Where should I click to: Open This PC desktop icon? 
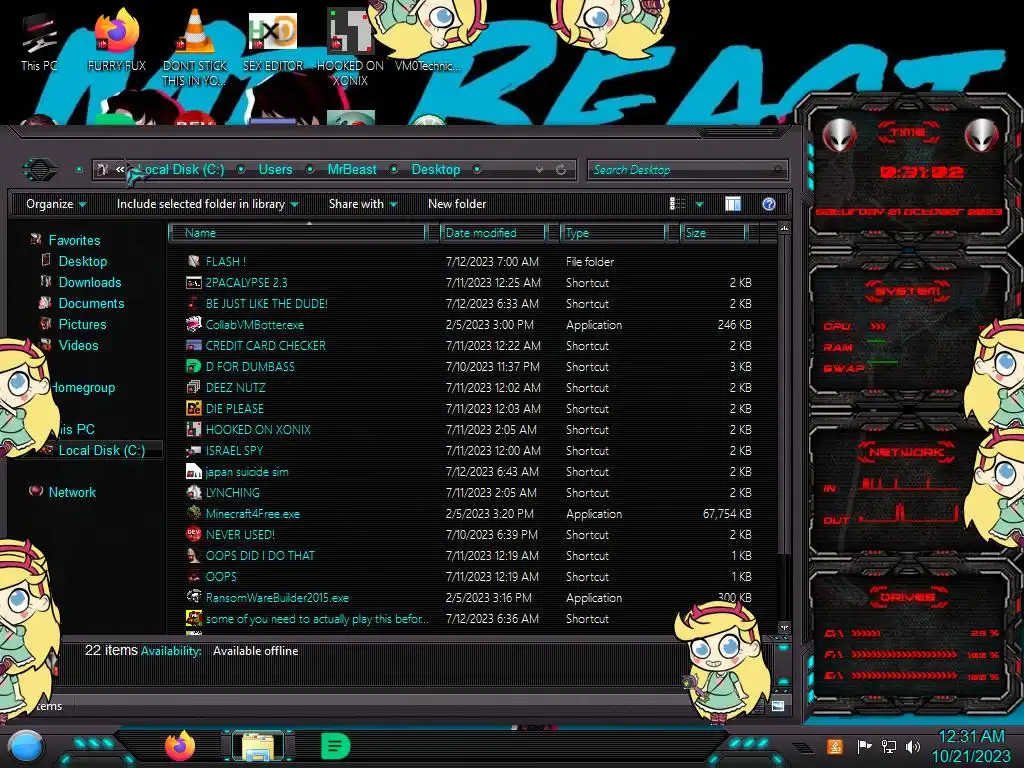(x=39, y=42)
